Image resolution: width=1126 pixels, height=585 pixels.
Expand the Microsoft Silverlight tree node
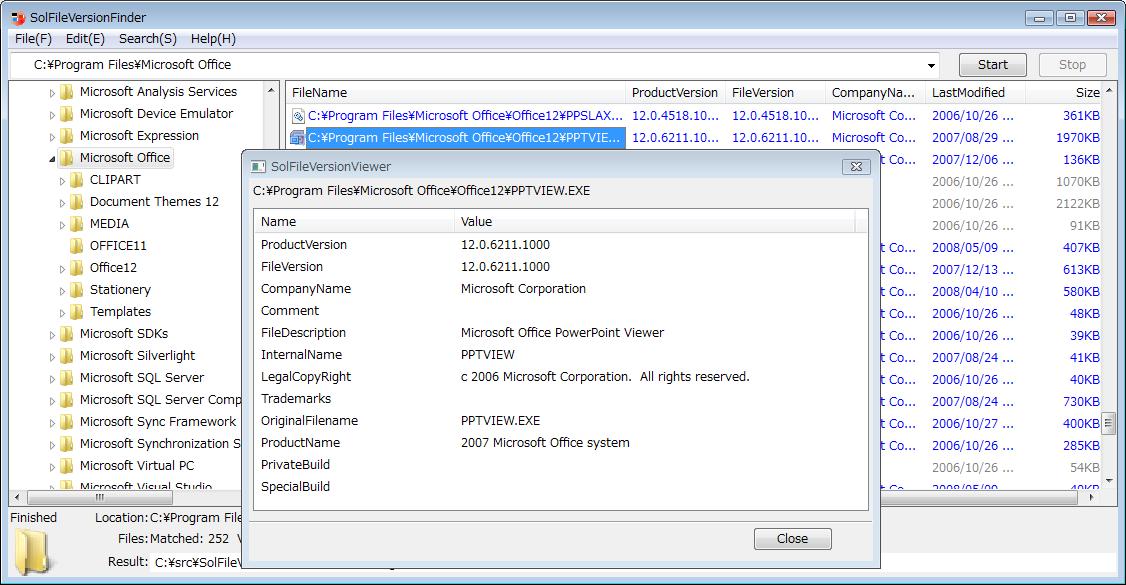[x=52, y=357]
